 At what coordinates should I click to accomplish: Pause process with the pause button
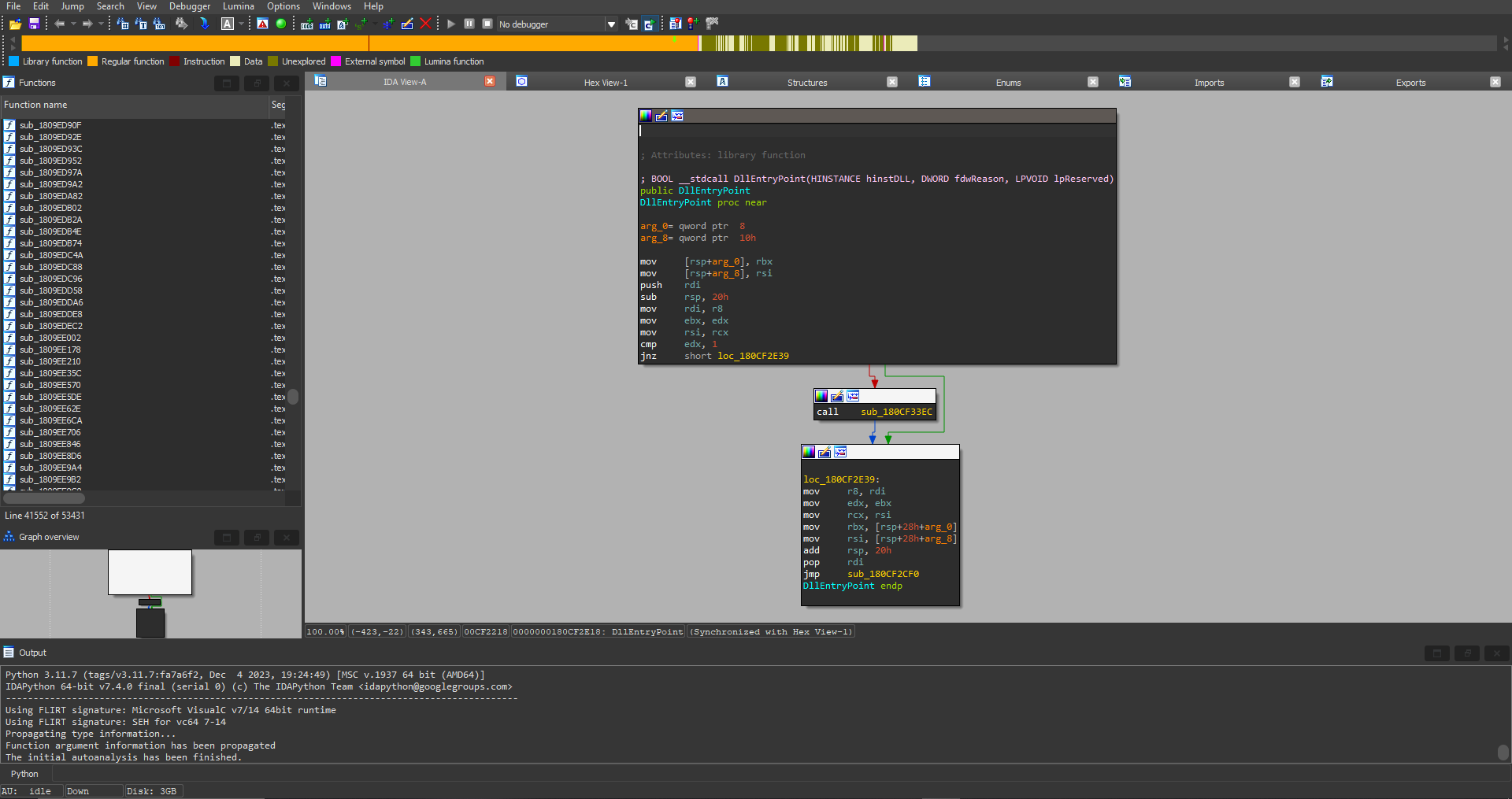pyautogui.click(x=469, y=24)
